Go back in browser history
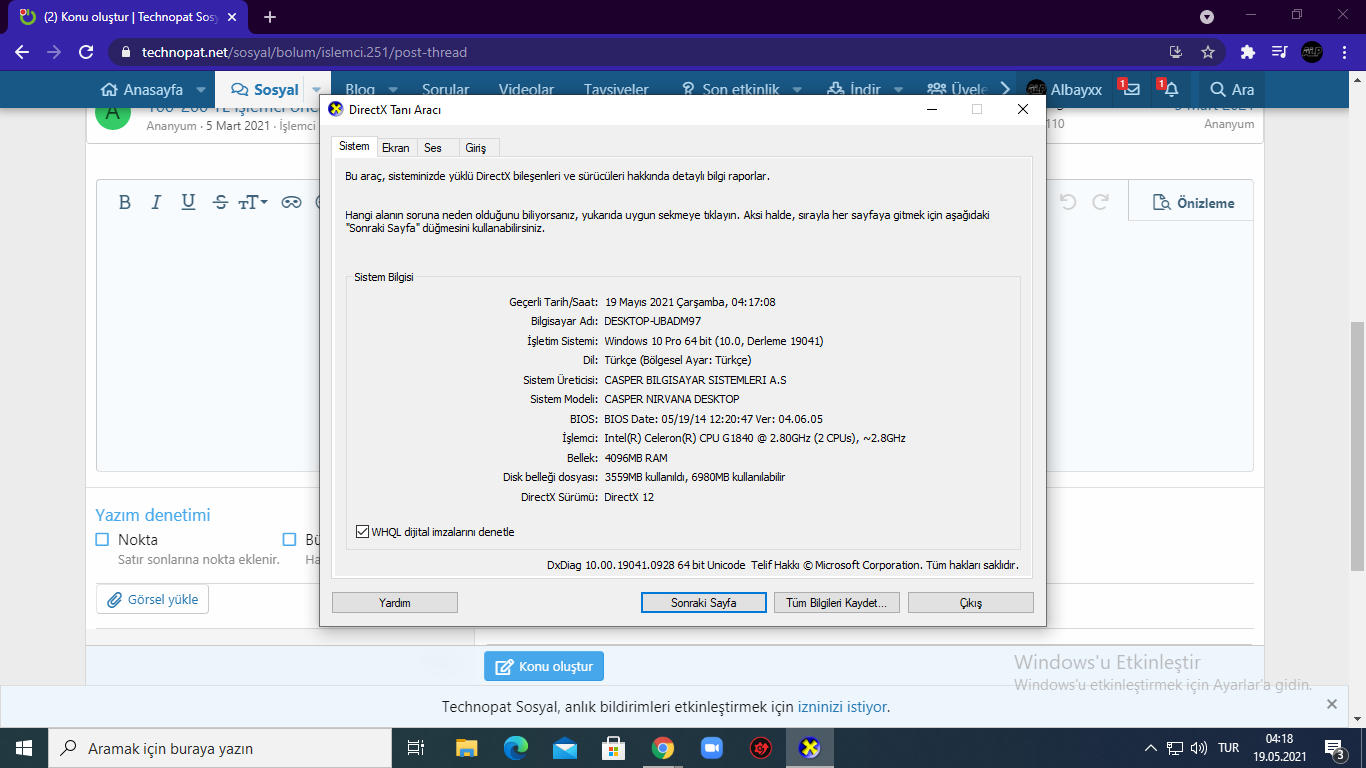This screenshot has height=768, width=1366. coord(22,52)
